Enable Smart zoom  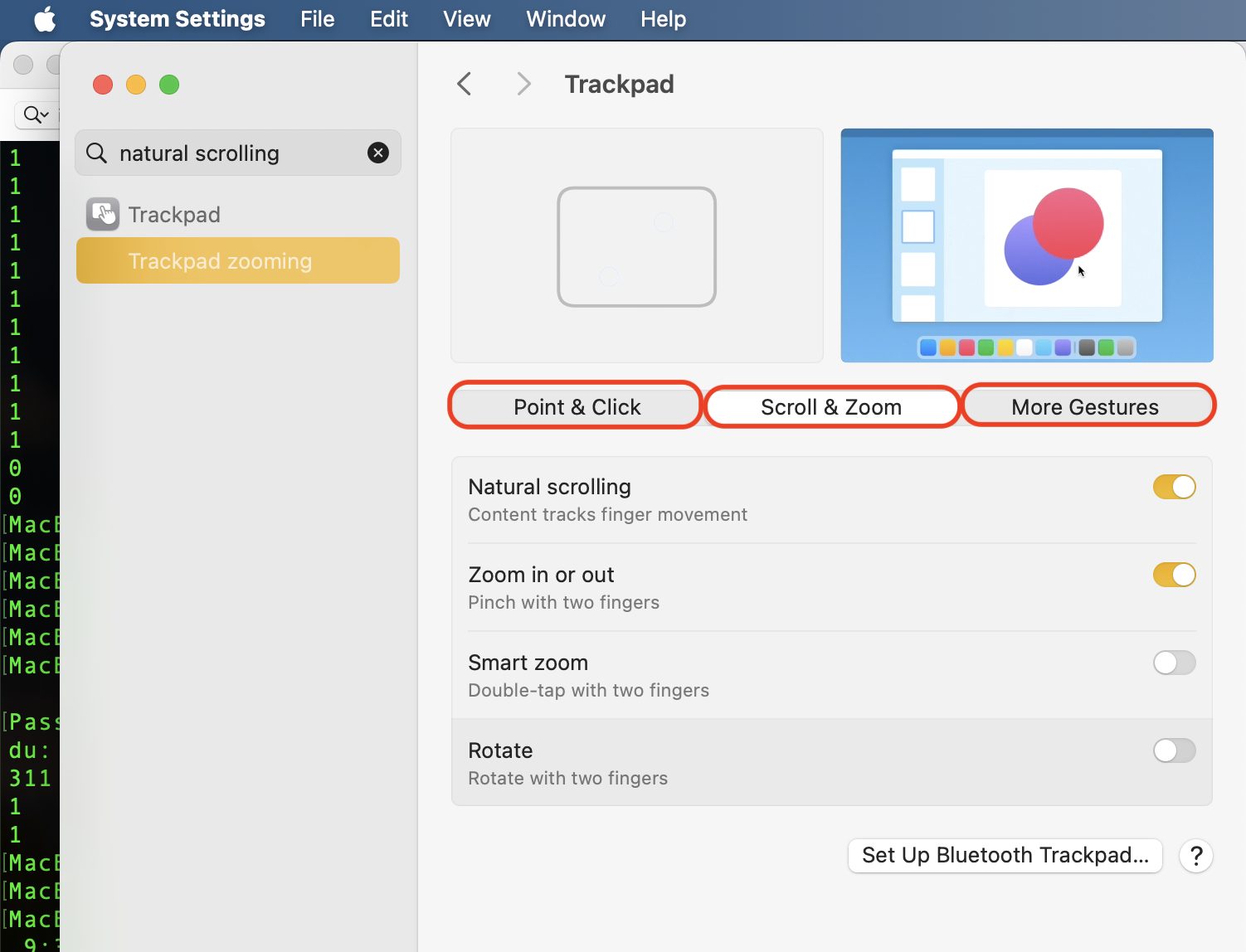(x=1174, y=663)
